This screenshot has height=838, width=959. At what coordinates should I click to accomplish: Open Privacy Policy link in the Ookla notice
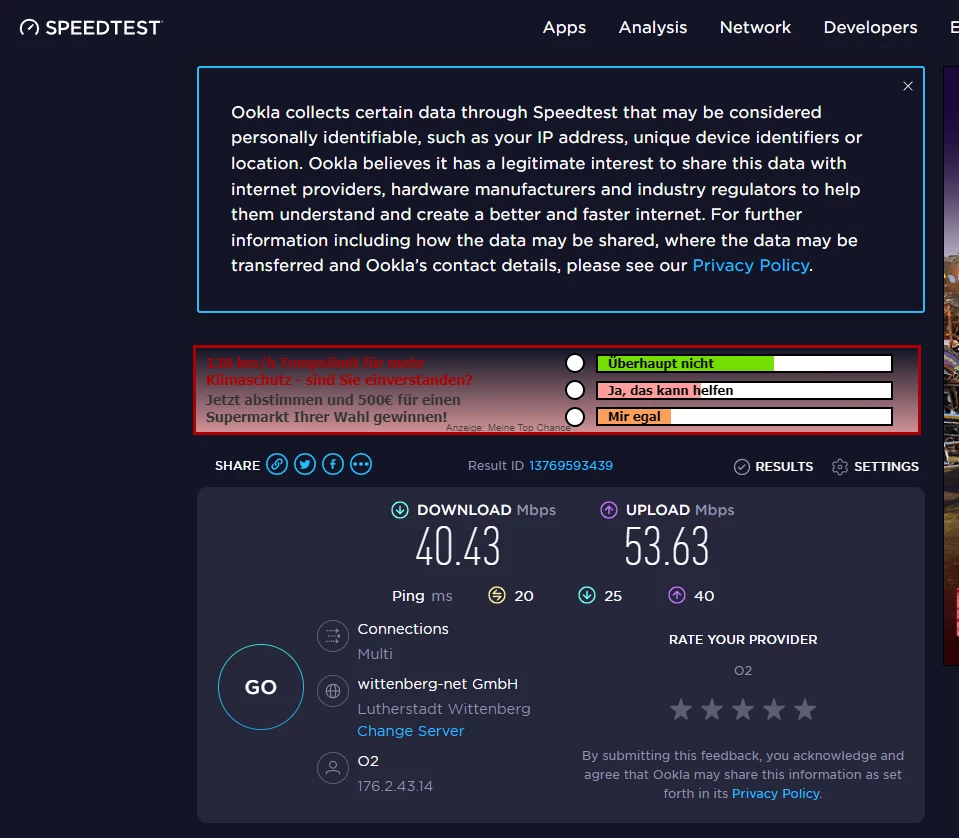point(751,265)
